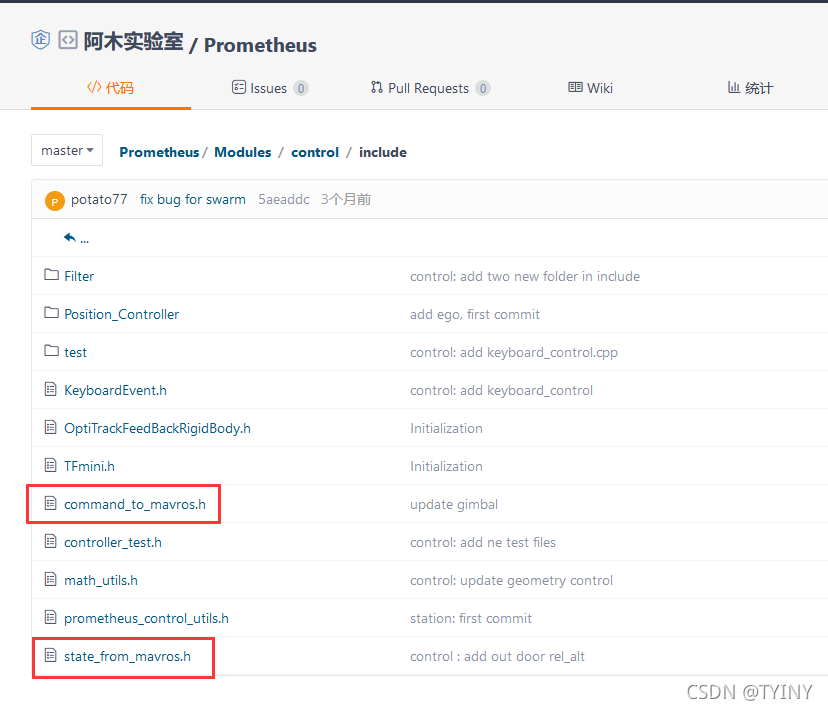This screenshot has height=710, width=828.
Task: Open controller_test.h file
Action: point(113,543)
